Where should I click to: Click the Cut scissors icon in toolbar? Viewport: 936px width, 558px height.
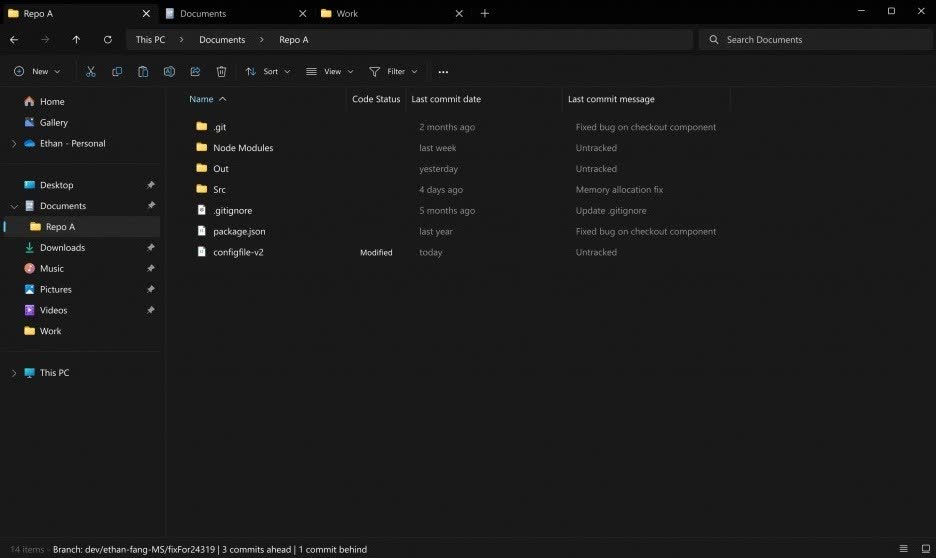point(91,72)
